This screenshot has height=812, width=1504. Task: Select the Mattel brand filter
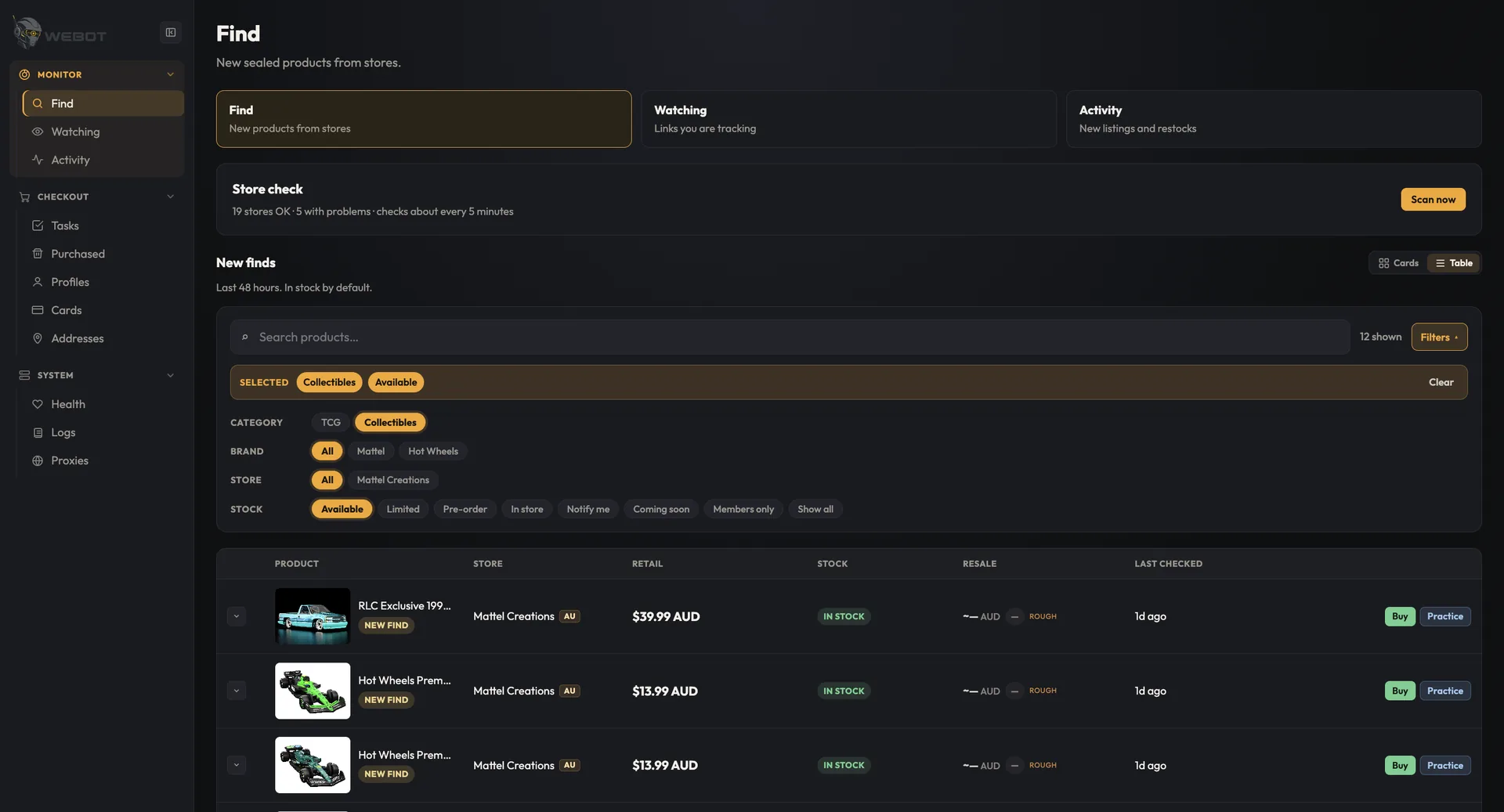371,451
